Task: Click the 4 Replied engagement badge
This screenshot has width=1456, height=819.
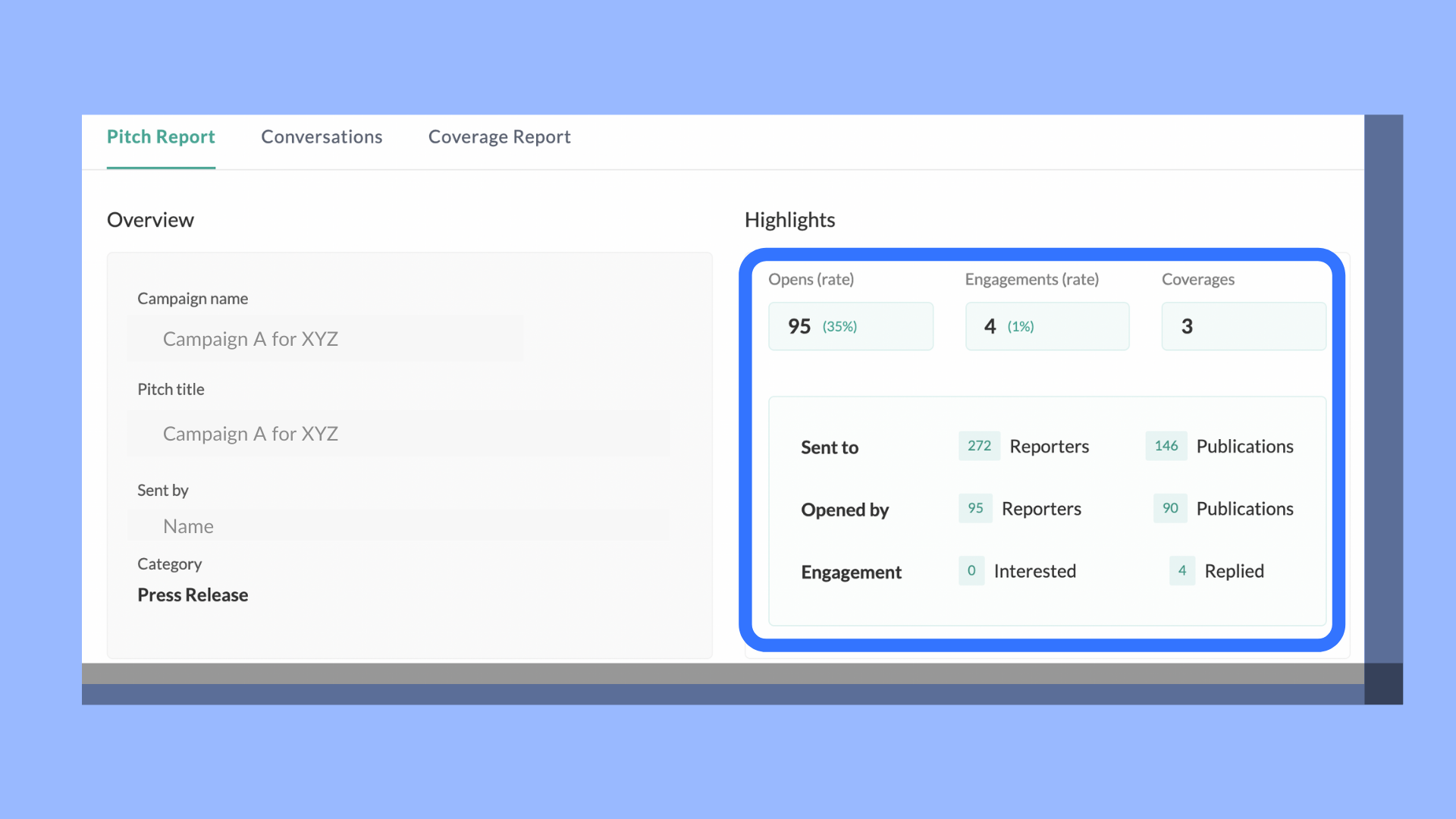Action: coord(1182,570)
